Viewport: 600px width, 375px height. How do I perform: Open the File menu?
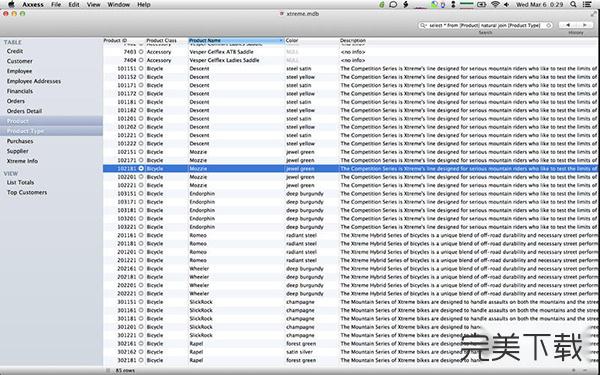tap(56, 5)
